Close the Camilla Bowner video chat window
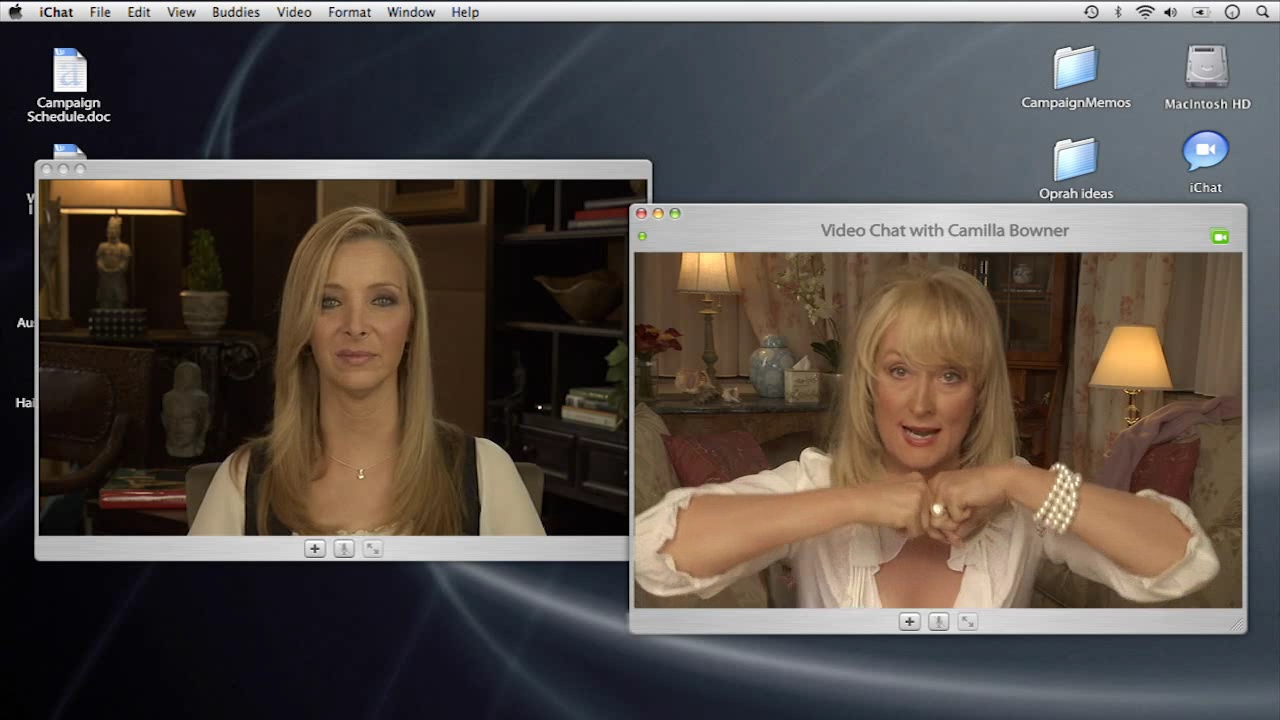The width and height of the screenshot is (1280, 720). [x=642, y=213]
